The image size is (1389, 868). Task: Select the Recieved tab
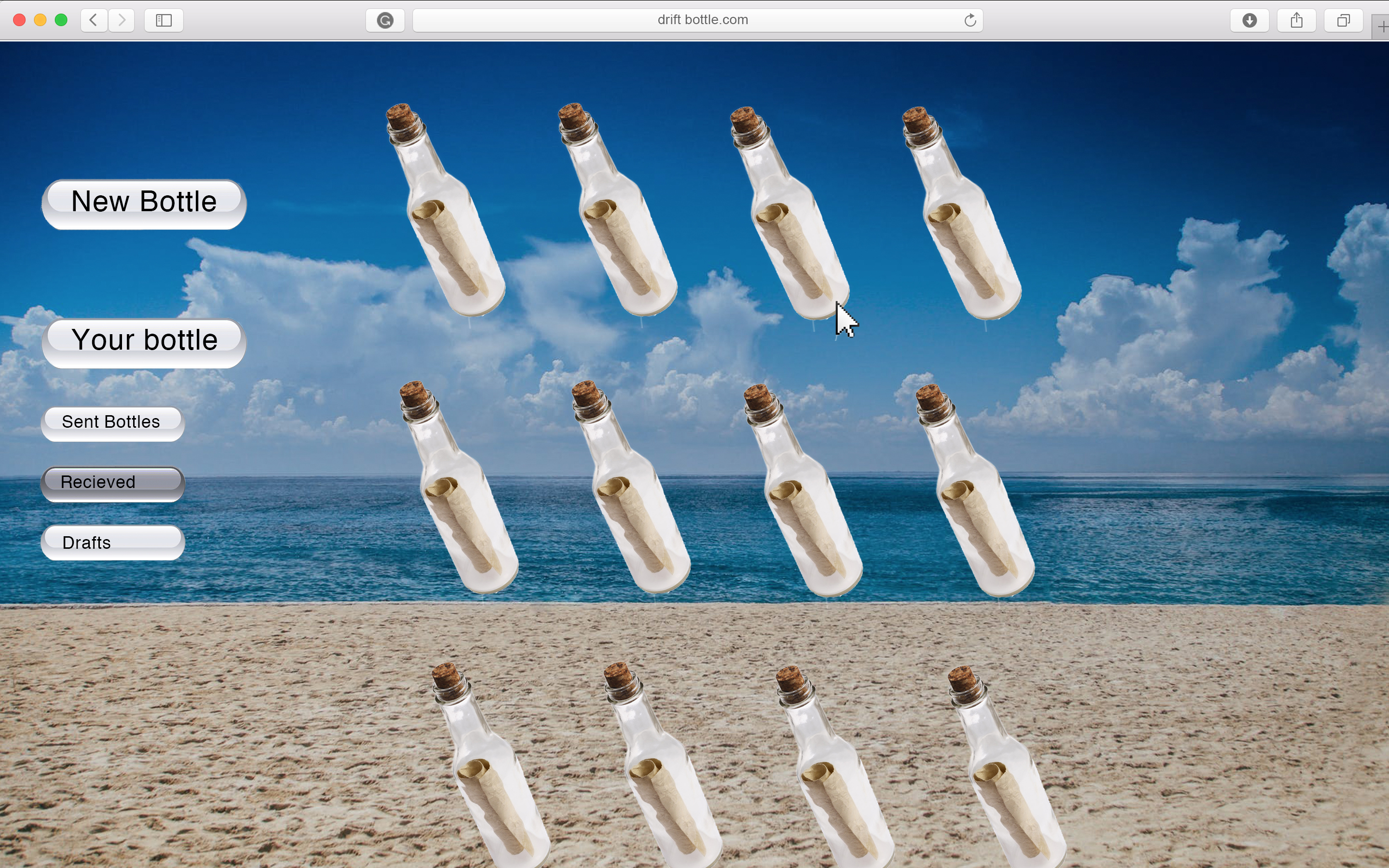(x=112, y=484)
